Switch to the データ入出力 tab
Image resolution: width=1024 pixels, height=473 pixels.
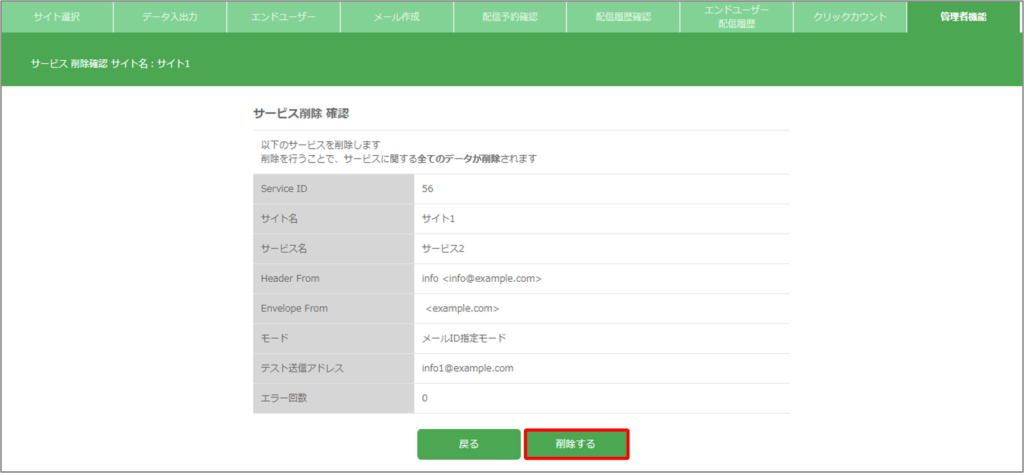pos(170,17)
